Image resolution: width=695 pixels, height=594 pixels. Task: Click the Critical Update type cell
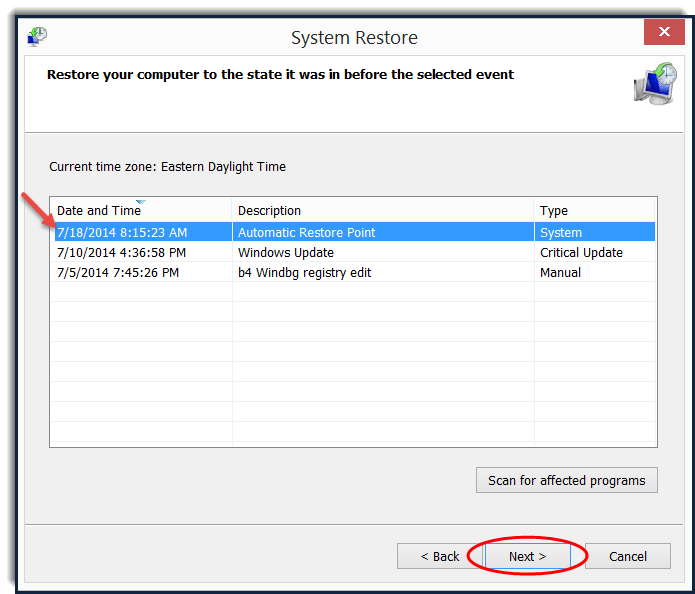[x=595, y=252]
